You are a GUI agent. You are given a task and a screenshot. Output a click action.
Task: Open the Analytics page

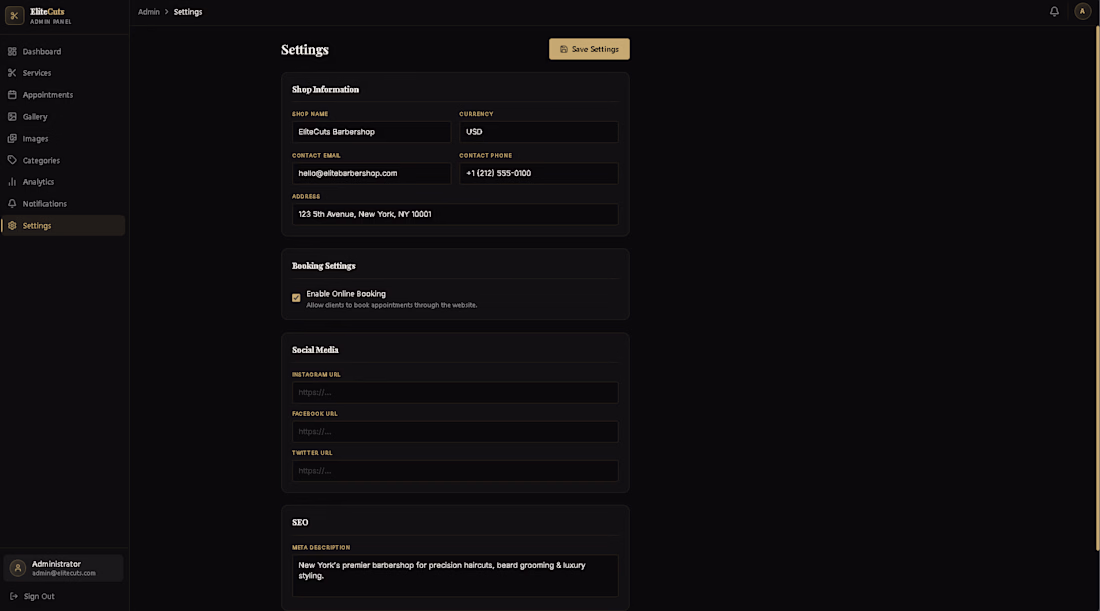(x=63, y=182)
